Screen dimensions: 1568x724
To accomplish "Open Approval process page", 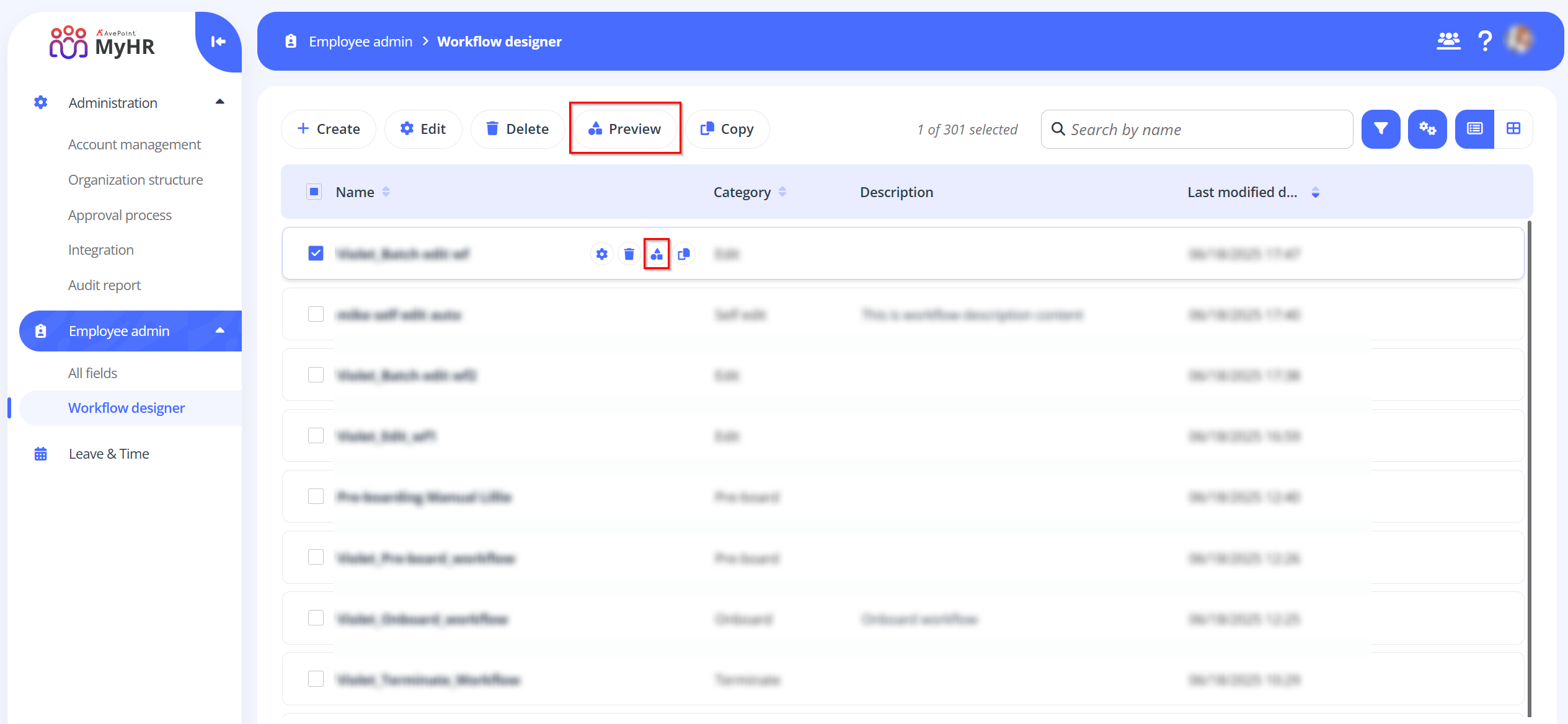I will (x=120, y=215).
